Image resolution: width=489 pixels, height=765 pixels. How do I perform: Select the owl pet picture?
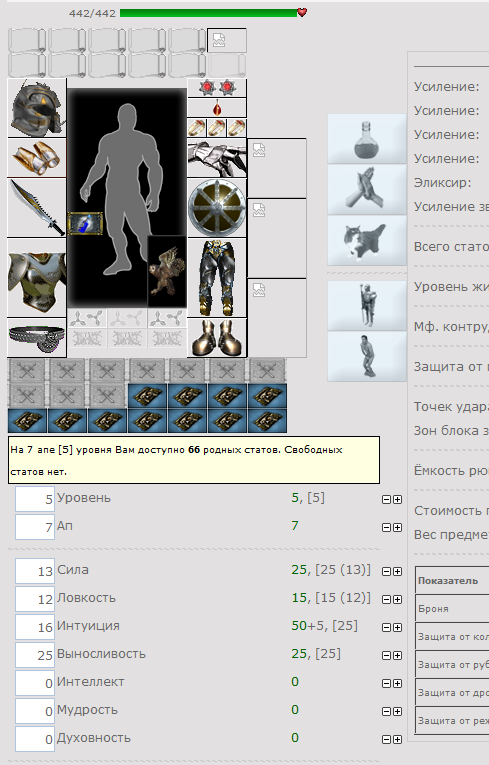click(167, 271)
